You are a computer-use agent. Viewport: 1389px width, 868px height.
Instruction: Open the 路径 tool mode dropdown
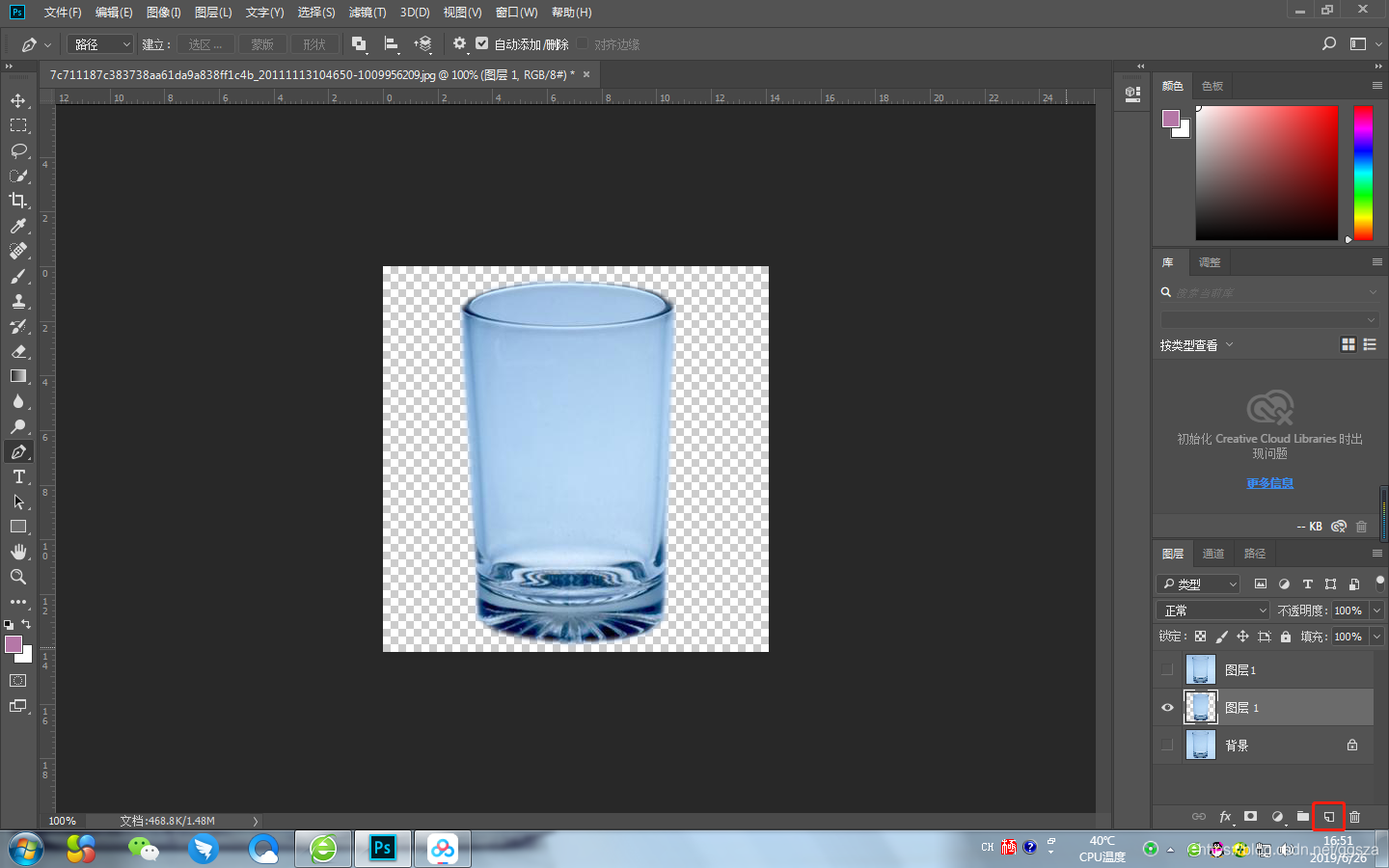pyautogui.click(x=100, y=44)
